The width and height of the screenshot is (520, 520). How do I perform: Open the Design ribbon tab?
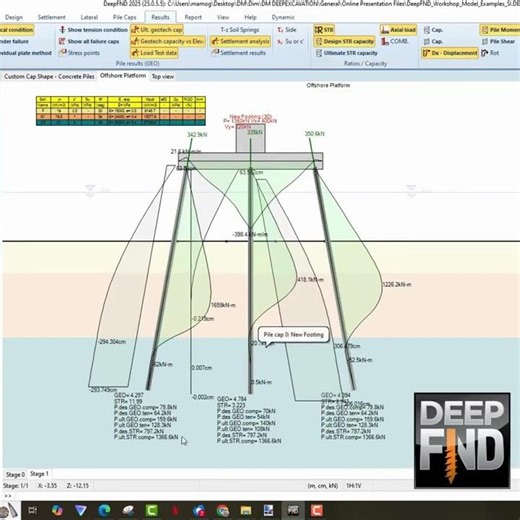pos(14,17)
